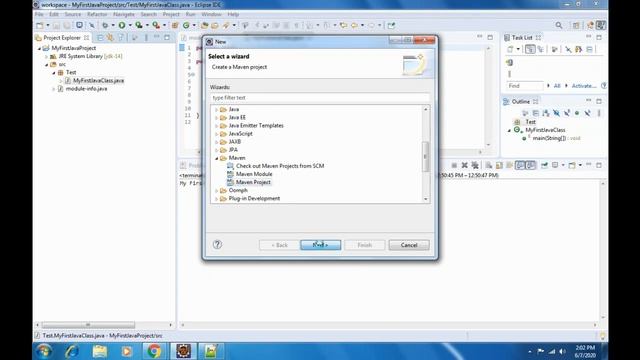
Task: Click the Activate link in Task List
Action: click(584, 86)
